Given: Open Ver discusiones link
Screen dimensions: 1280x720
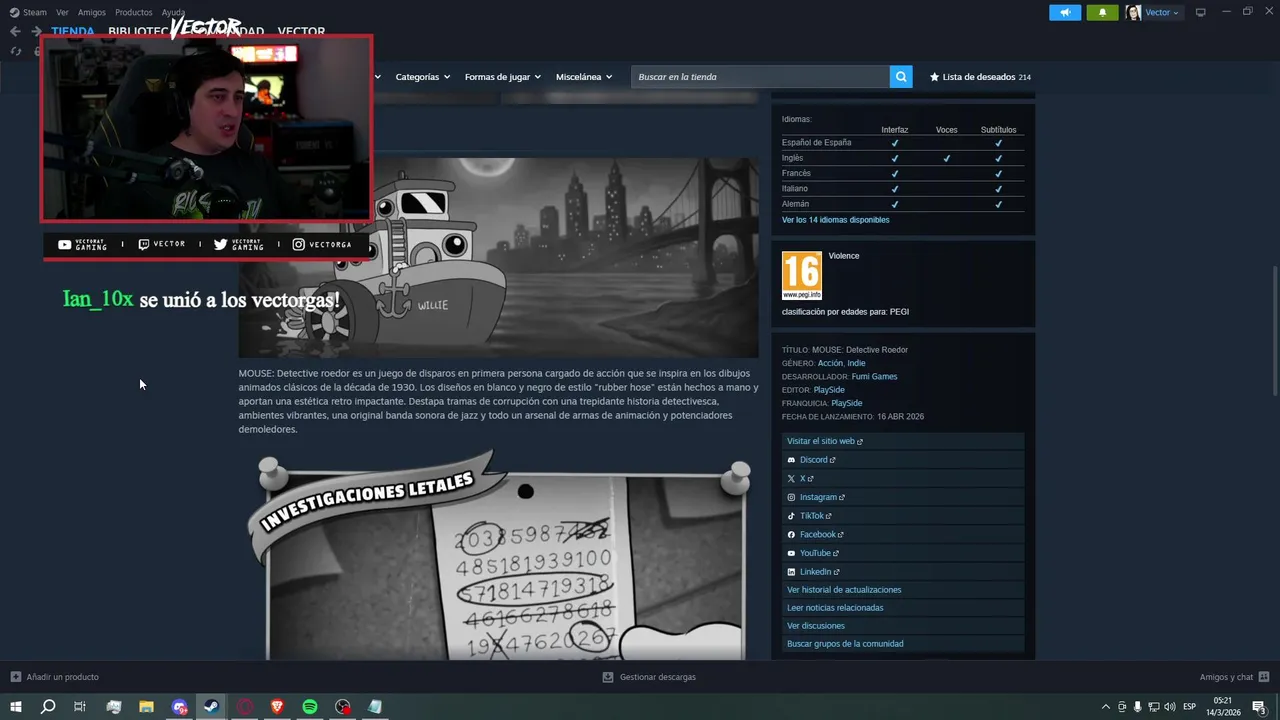Looking at the screenshot, I should click(x=816, y=626).
